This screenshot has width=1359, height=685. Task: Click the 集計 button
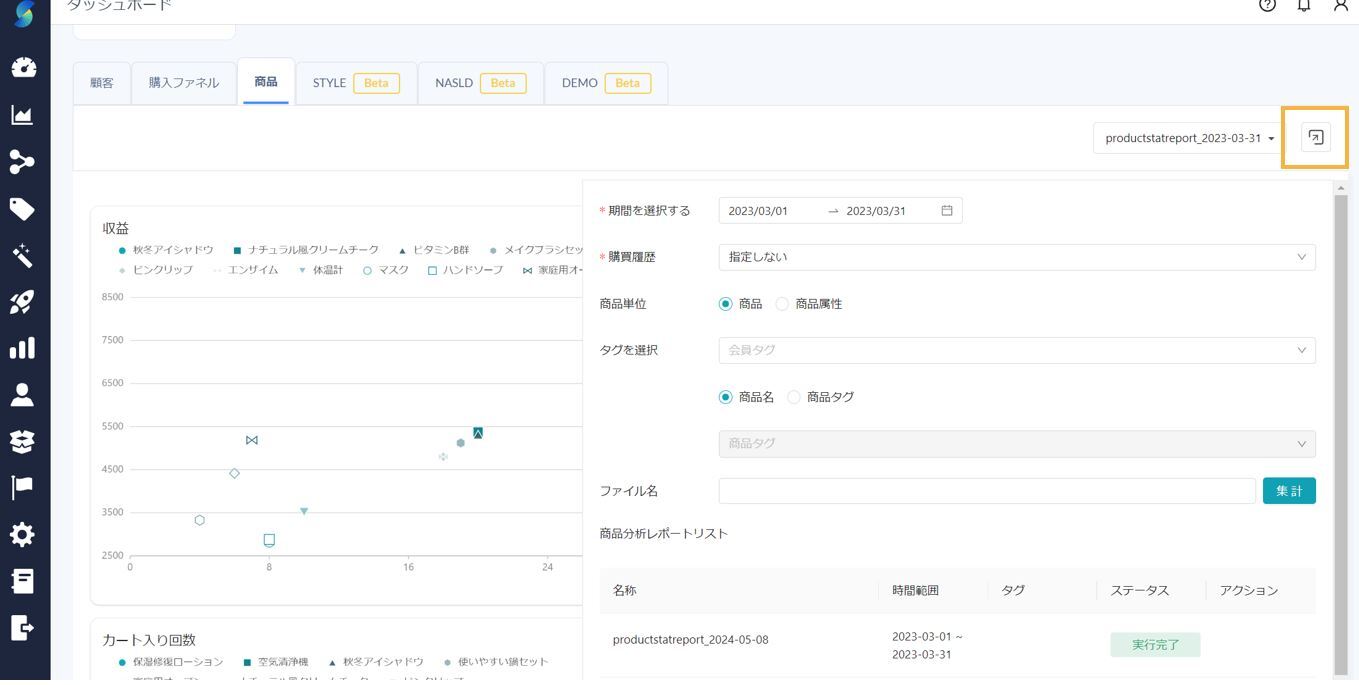1289,491
